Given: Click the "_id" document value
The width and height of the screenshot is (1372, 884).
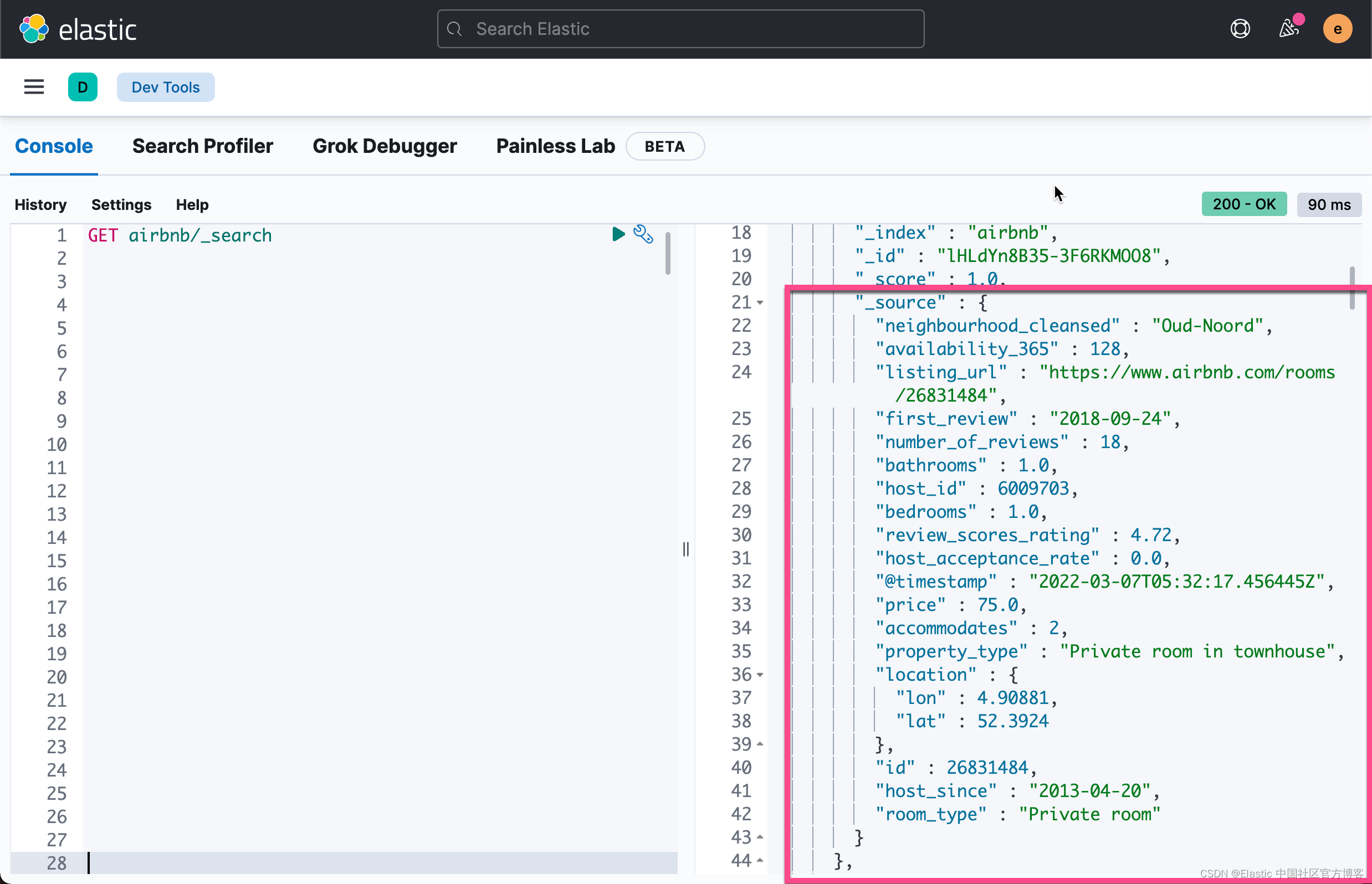Looking at the screenshot, I should (x=1050, y=256).
